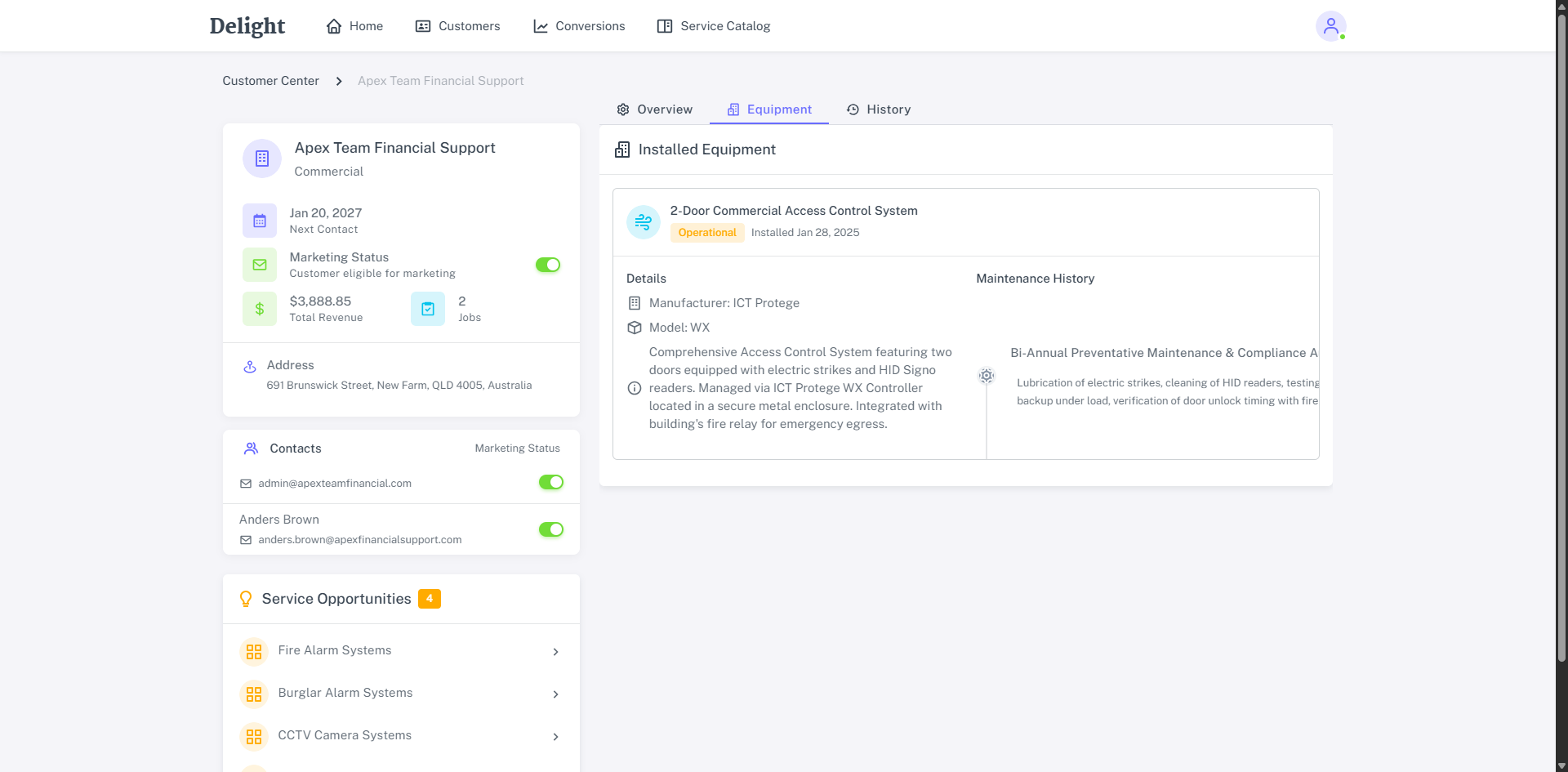Expand Burglar Alarm Systems opportunity

555,694
